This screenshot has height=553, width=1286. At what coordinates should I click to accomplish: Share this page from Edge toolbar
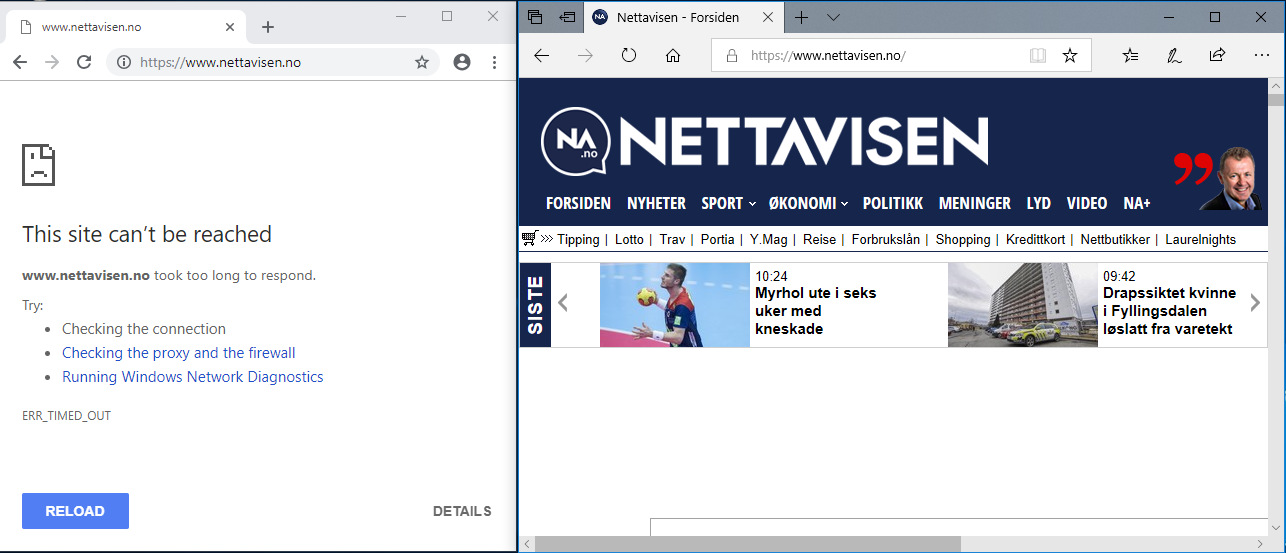click(x=1217, y=56)
